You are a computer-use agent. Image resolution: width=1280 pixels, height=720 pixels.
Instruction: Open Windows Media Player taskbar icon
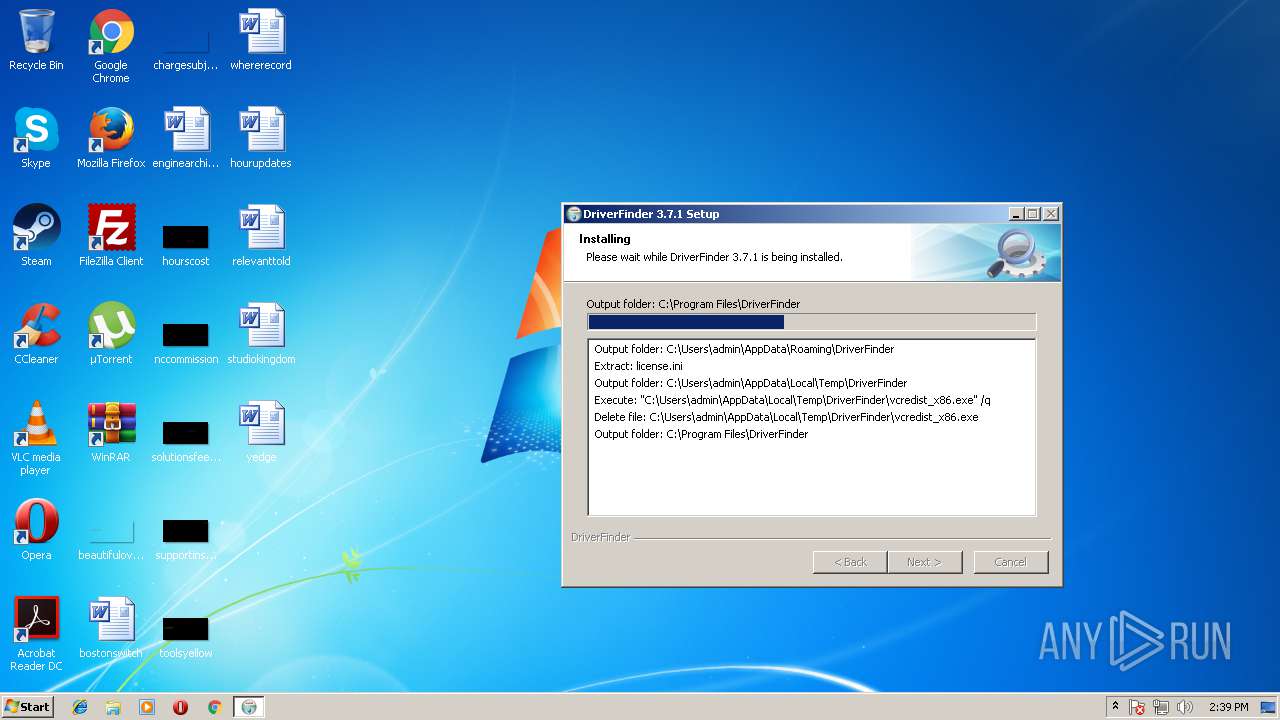[147, 707]
